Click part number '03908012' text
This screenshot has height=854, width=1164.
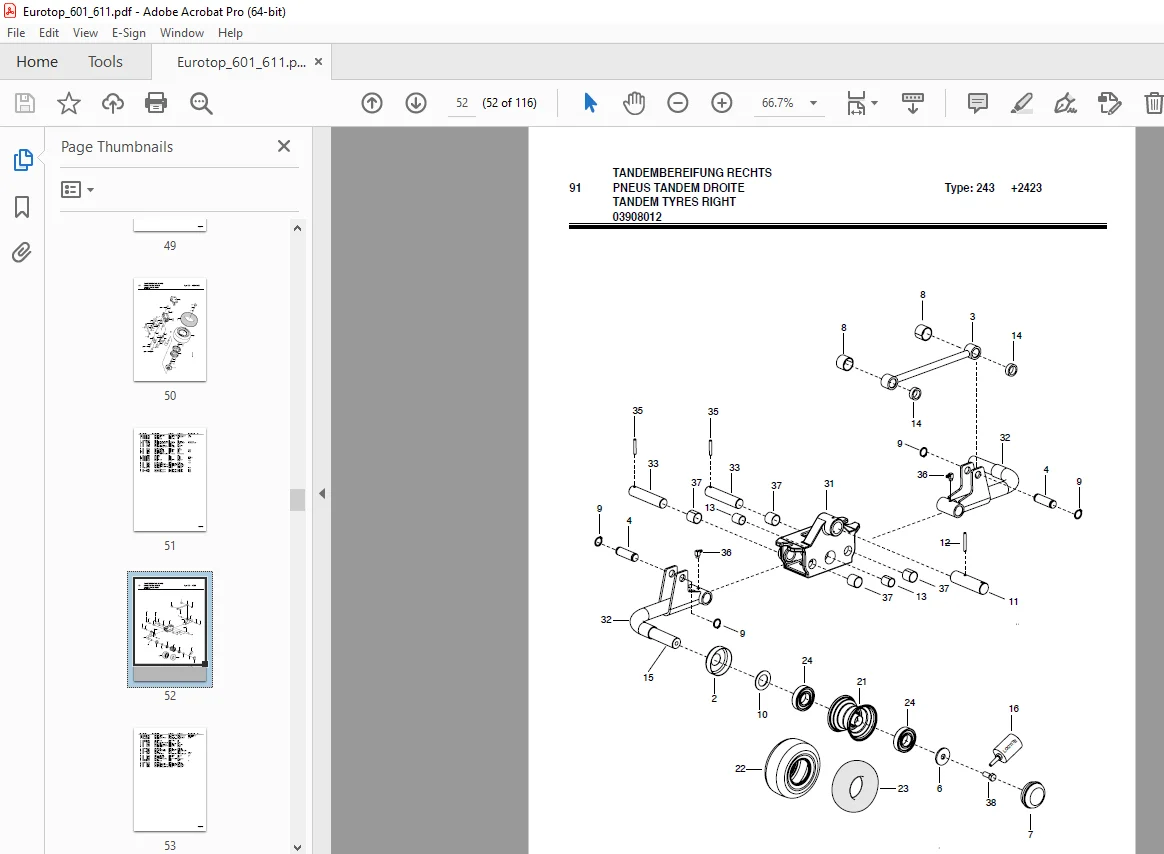point(637,217)
